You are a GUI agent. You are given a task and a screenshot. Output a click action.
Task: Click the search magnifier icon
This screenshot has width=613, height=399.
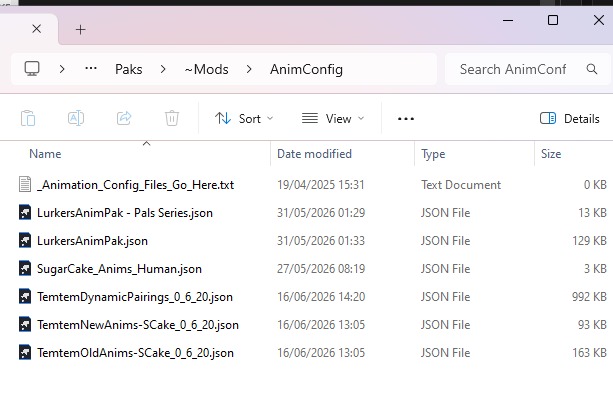point(592,69)
